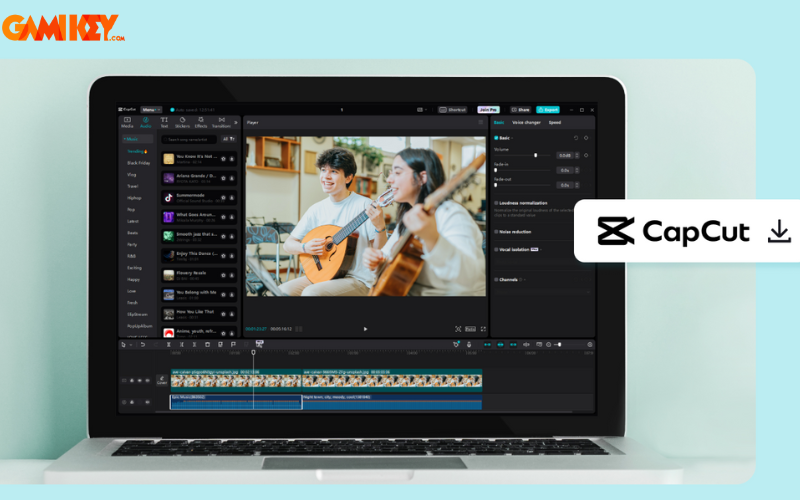Enable the Channels checkbox
The height and width of the screenshot is (500, 800).
tap(496, 280)
